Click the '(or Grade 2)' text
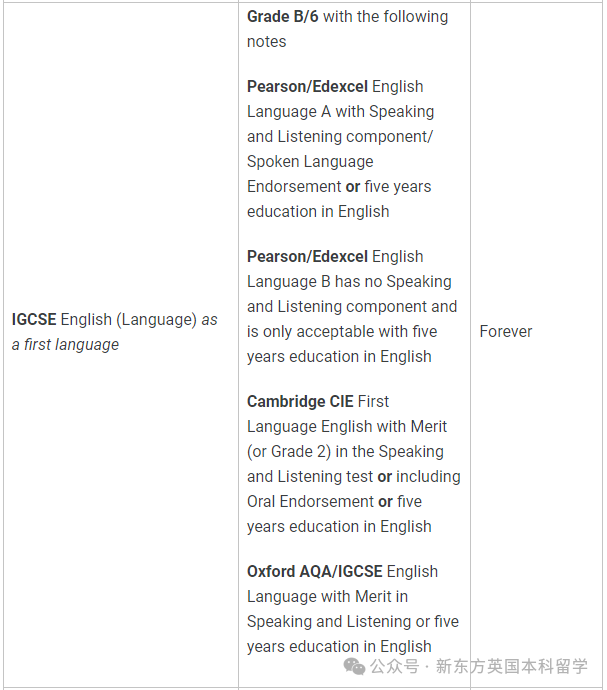The height and width of the screenshot is (690, 607). 289,451
